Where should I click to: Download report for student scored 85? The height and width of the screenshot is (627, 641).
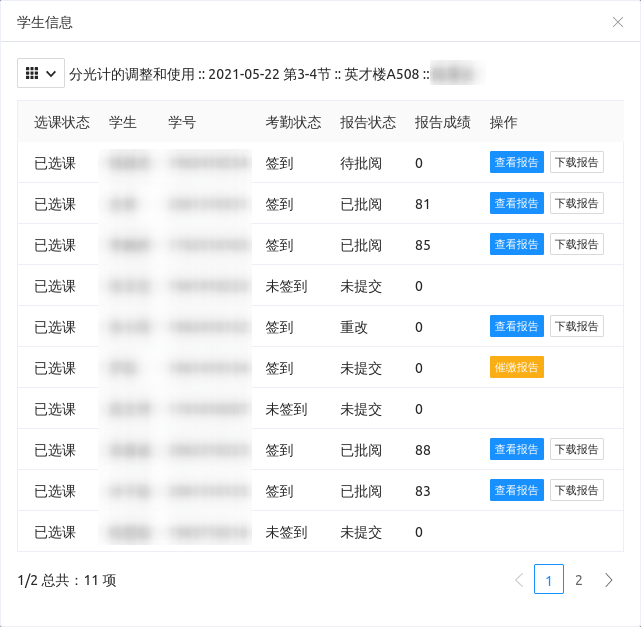coord(577,245)
